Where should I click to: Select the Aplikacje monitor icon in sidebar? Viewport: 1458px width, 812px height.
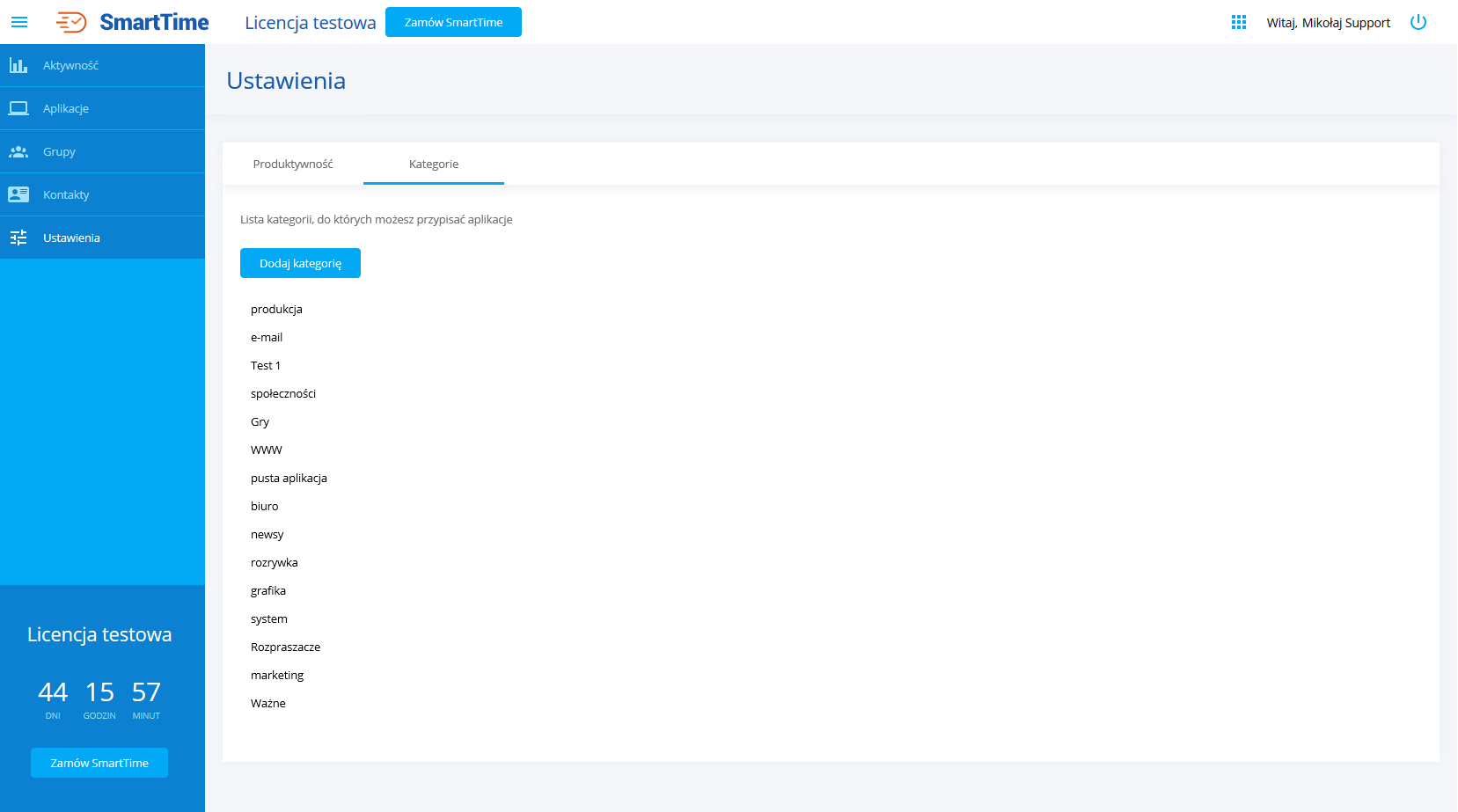(18, 107)
